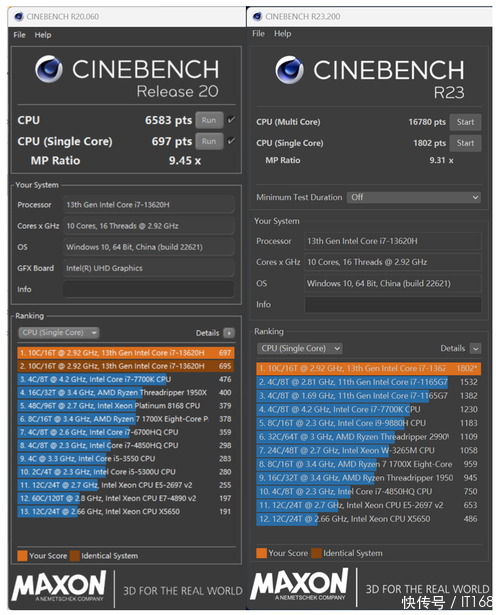Select R20 ranking row Xeon Platinum 8168

click(x=126, y=406)
